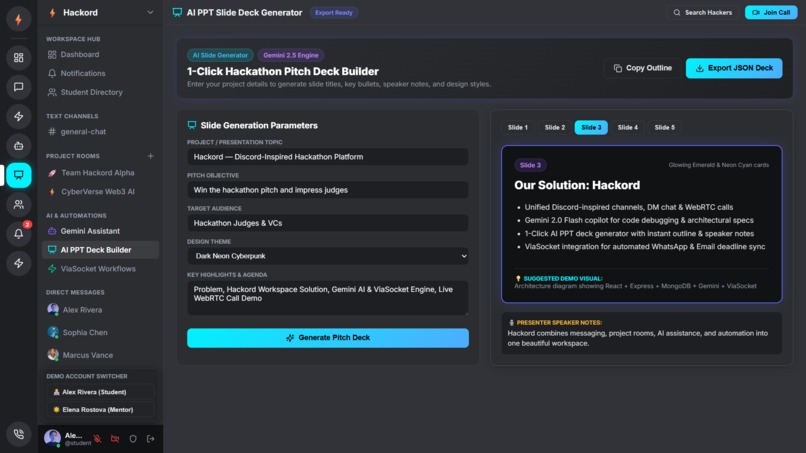Switch account to Elena Rostova (Mentor)
Image resolution: width=806 pixels, height=453 pixels.
click(101, 410)
